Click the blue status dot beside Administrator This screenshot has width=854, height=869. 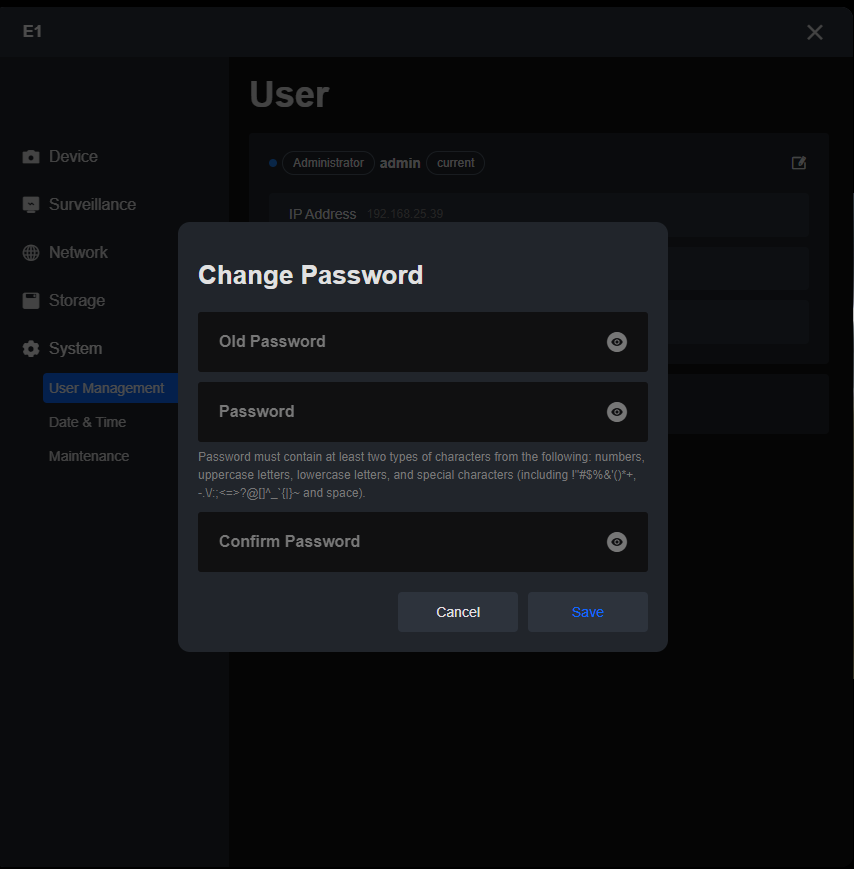coord(273,163)
